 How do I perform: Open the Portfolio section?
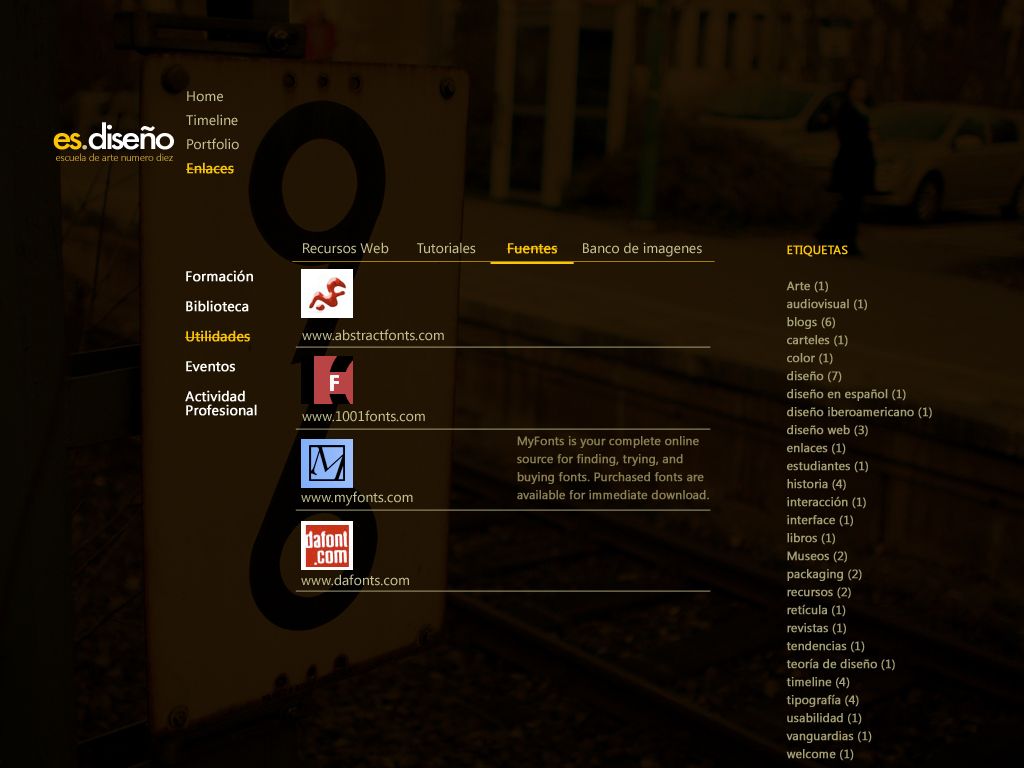pyautogui.click(x=212, y=144)
